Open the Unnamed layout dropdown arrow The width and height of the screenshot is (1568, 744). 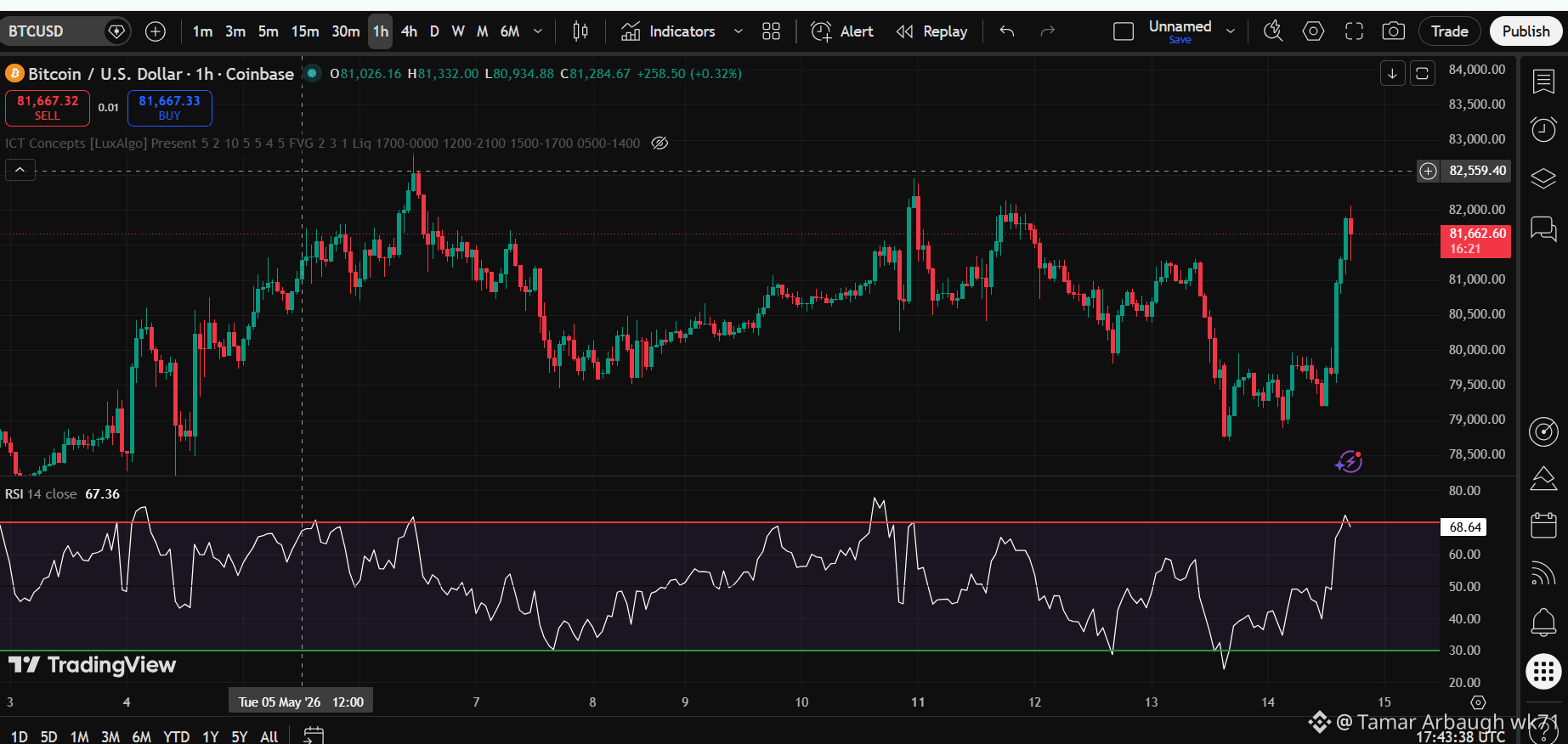(1230, 31)
